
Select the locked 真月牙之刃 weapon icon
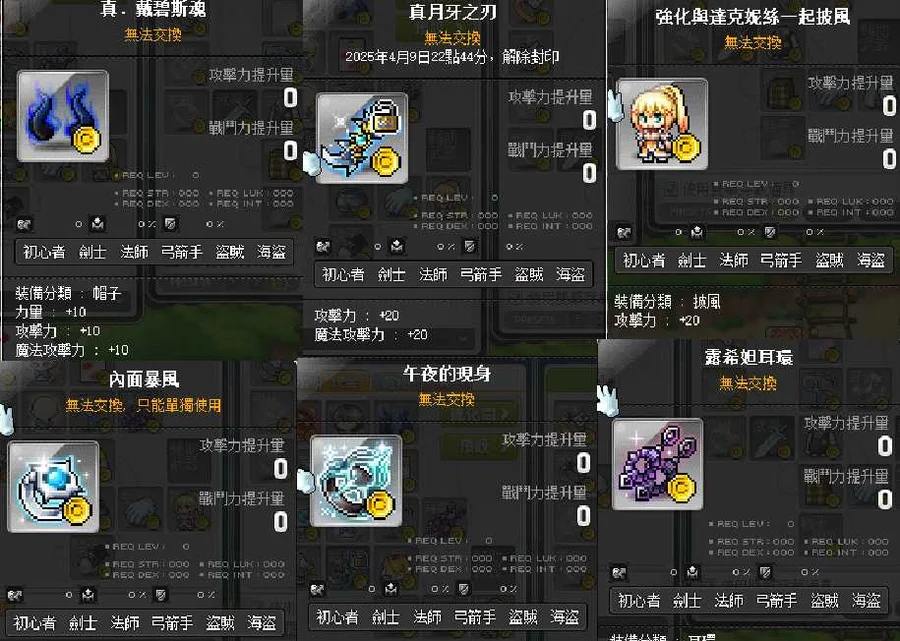(x=362, y=138)
